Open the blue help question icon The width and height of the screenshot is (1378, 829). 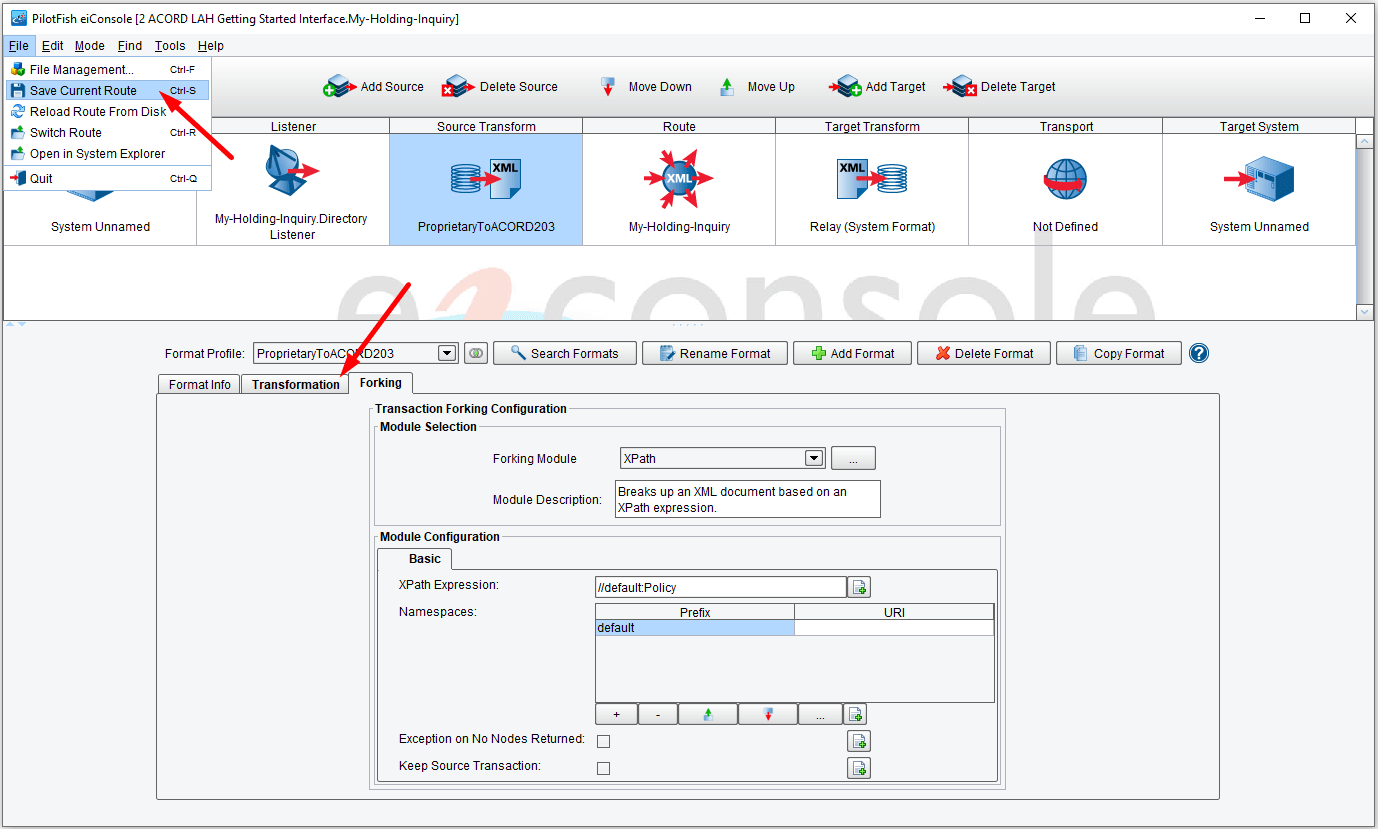(x=1199, y=353)
